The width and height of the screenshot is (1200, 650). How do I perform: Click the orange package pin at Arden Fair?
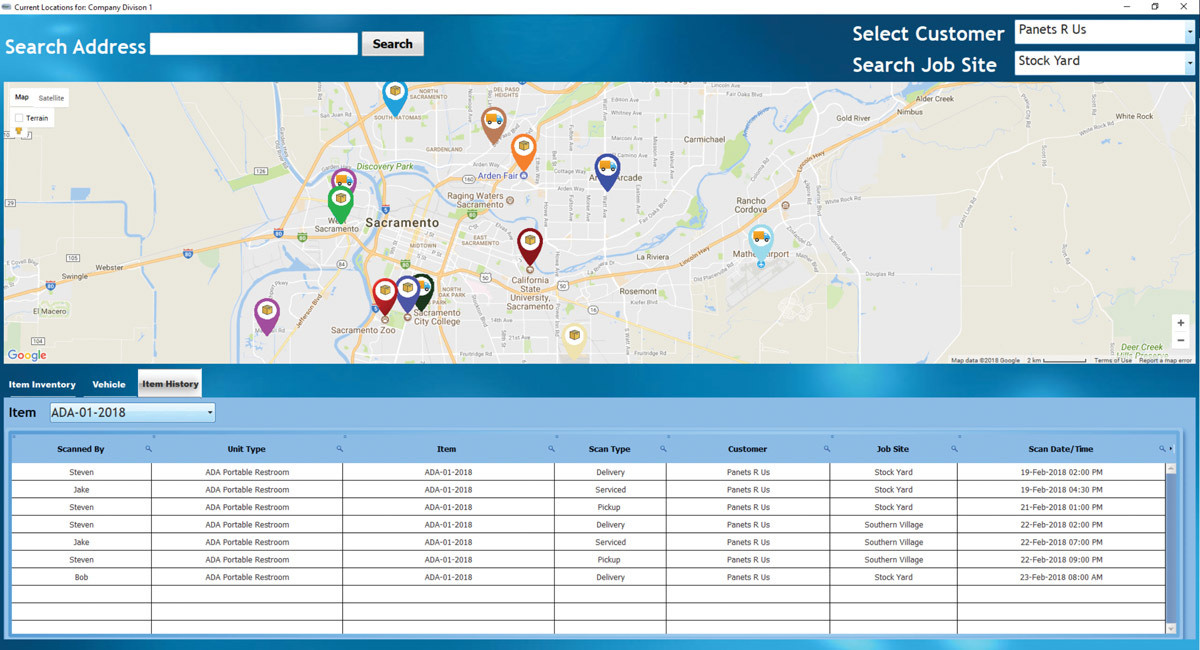coord(523,149)
